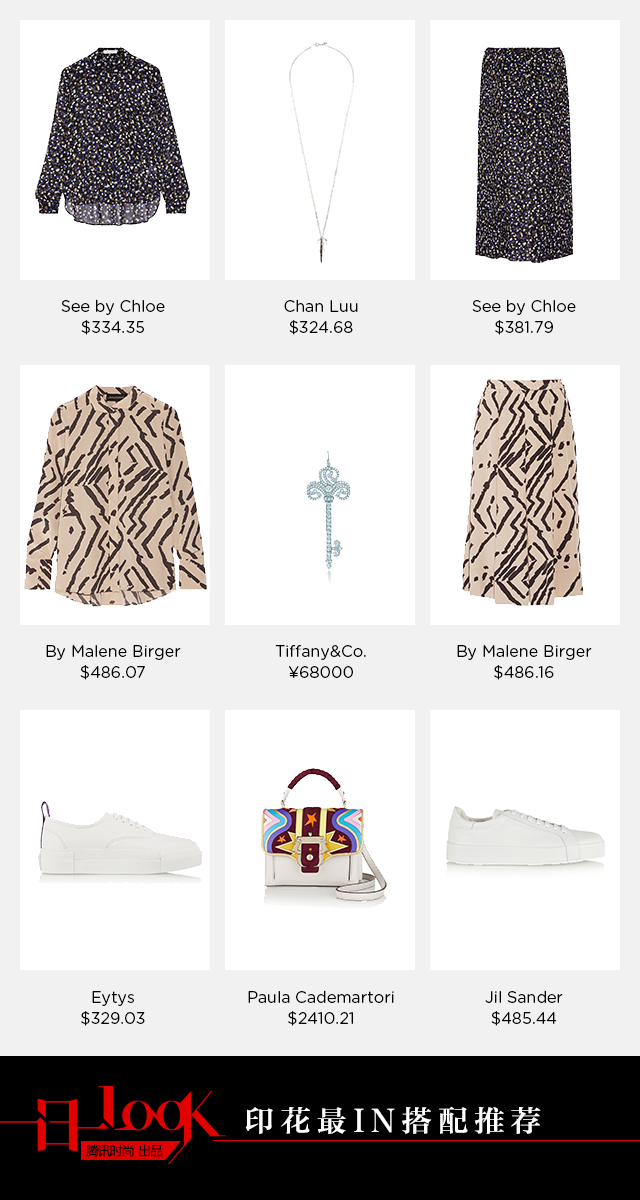Click the $381.79 skirt price

524,327
